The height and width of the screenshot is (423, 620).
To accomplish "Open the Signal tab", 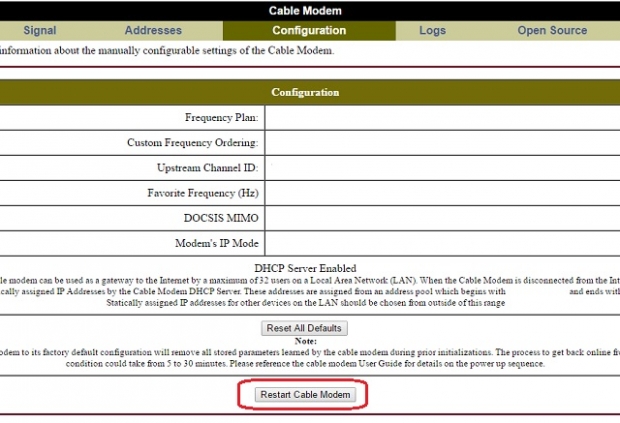I will pos(40,30).
